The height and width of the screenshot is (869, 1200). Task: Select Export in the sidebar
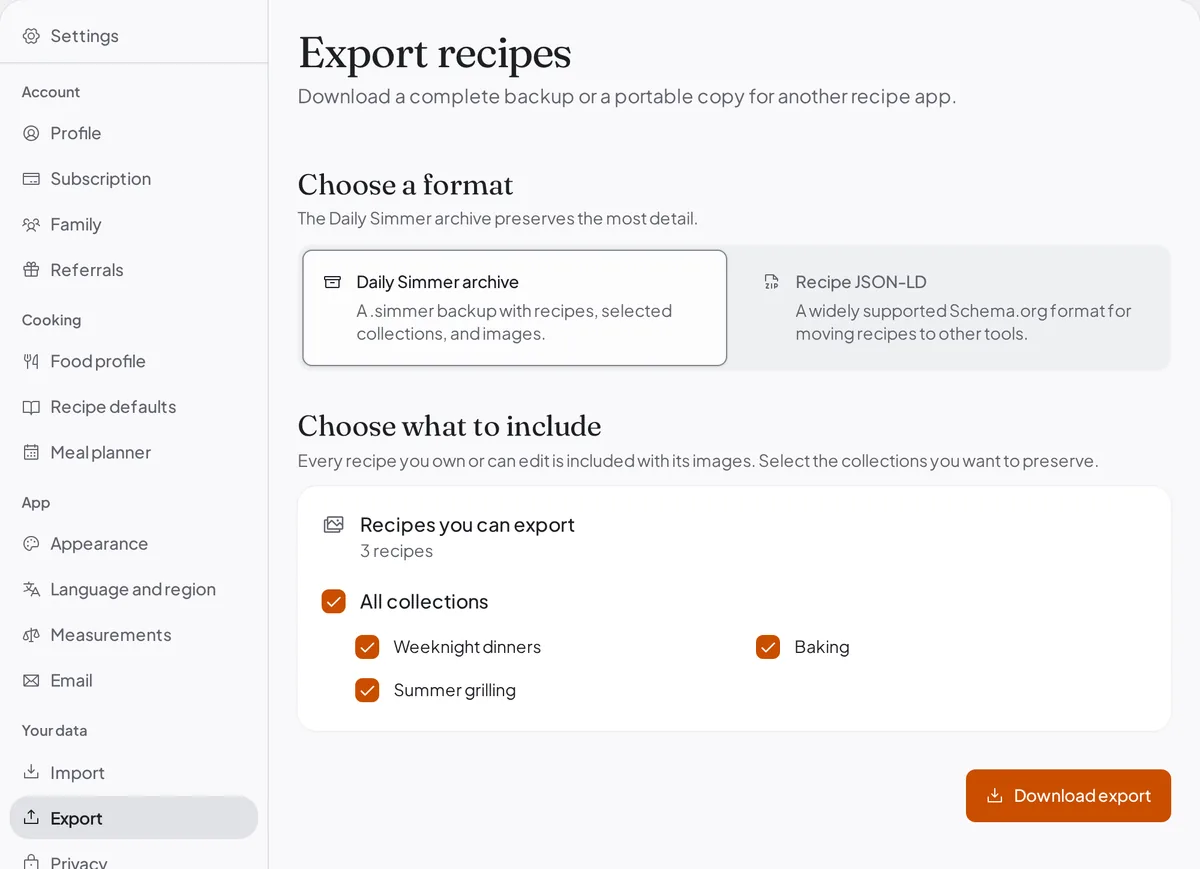tap(134, 818)
